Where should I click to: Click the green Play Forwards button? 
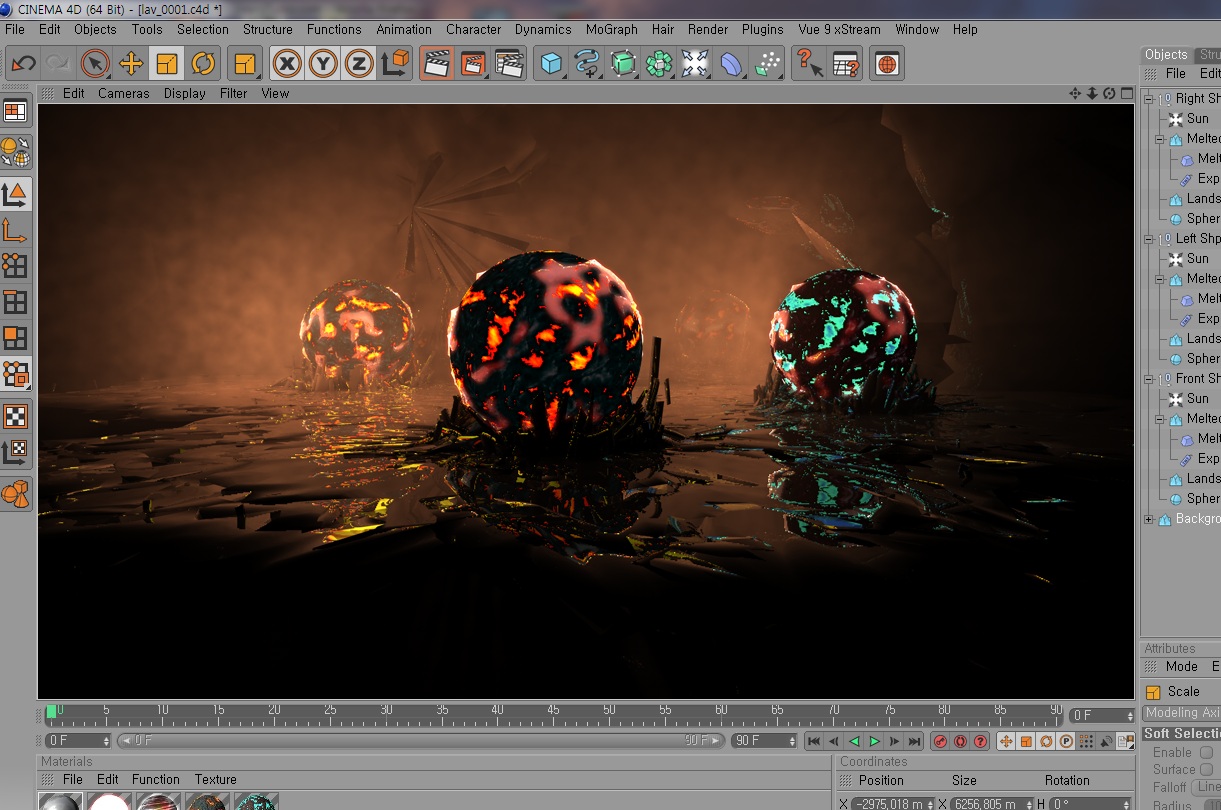click(874, 741)
